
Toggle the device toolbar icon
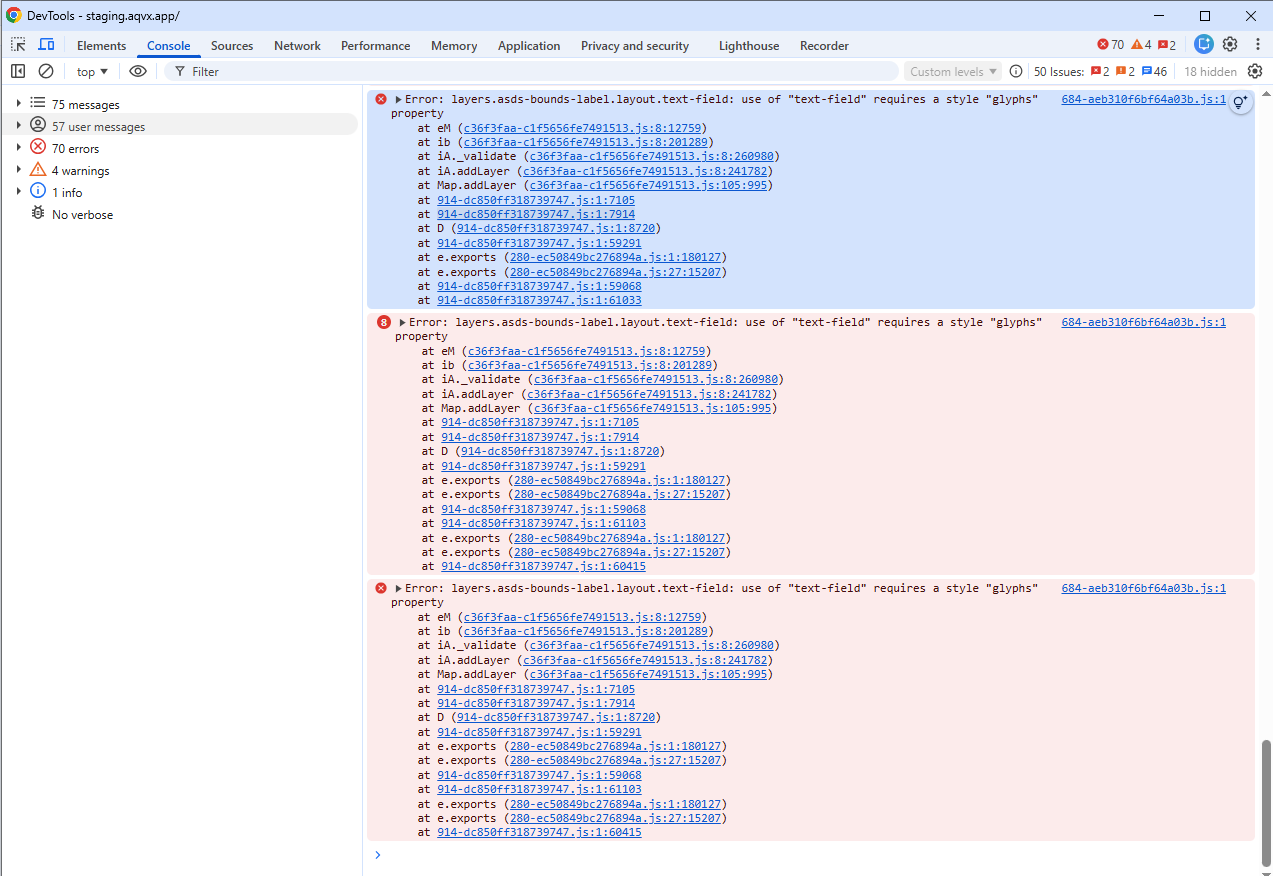coord(46,45)
